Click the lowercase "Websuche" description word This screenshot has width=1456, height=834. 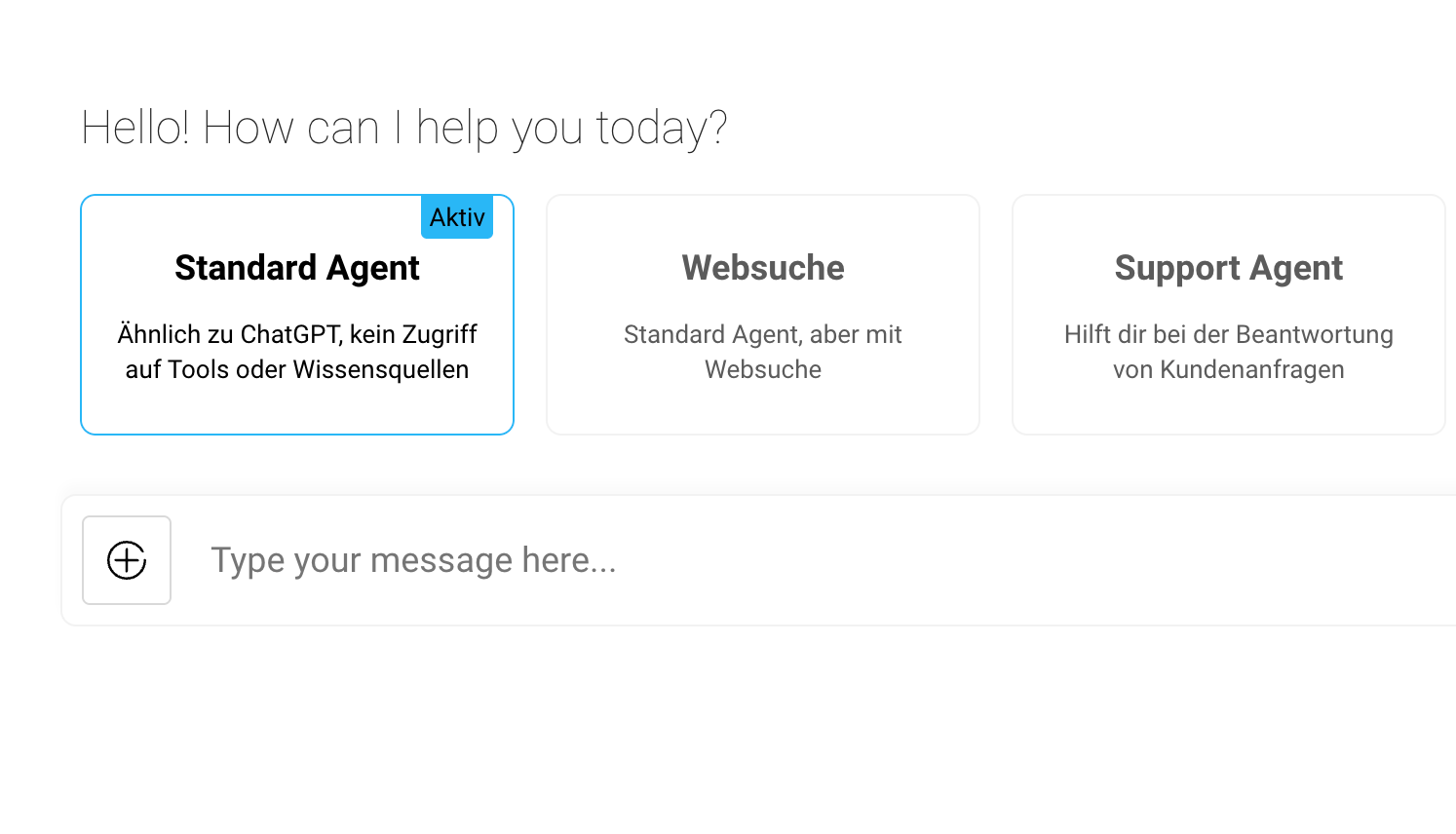(763, 369)
